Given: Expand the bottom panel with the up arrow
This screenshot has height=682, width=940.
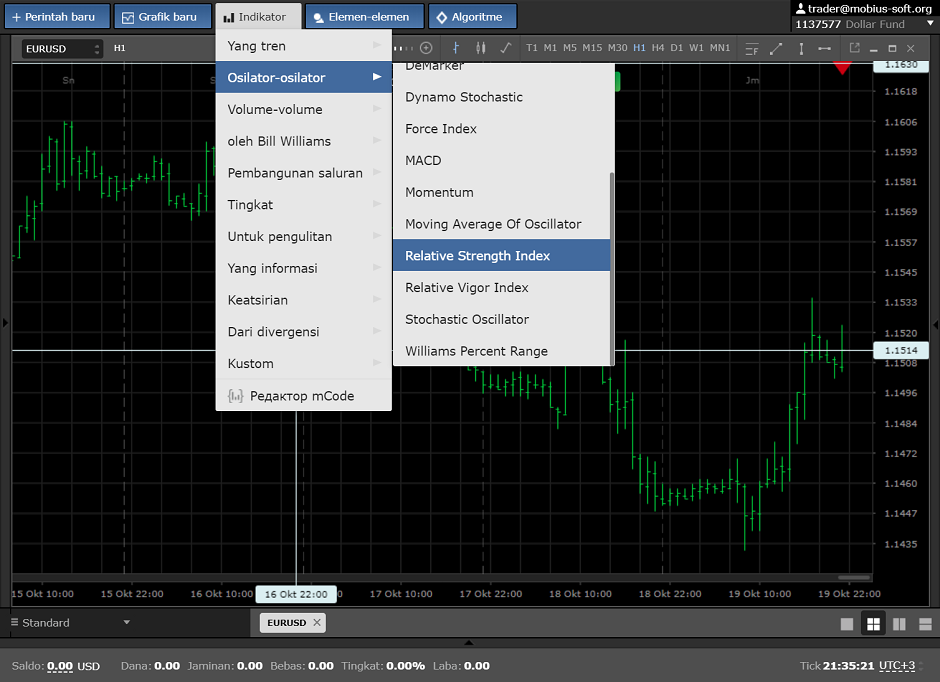Looking at the screenshot, I should (469, 642).
